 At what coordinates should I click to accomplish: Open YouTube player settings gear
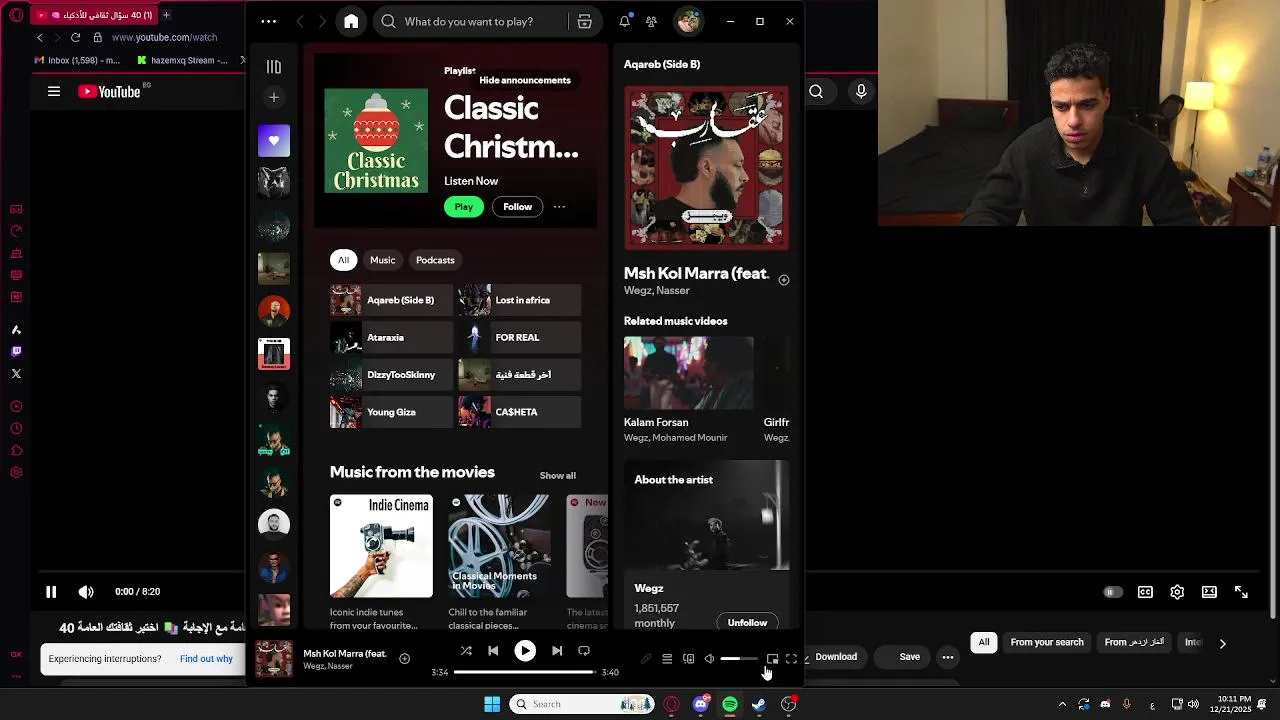click(1177, 592)
